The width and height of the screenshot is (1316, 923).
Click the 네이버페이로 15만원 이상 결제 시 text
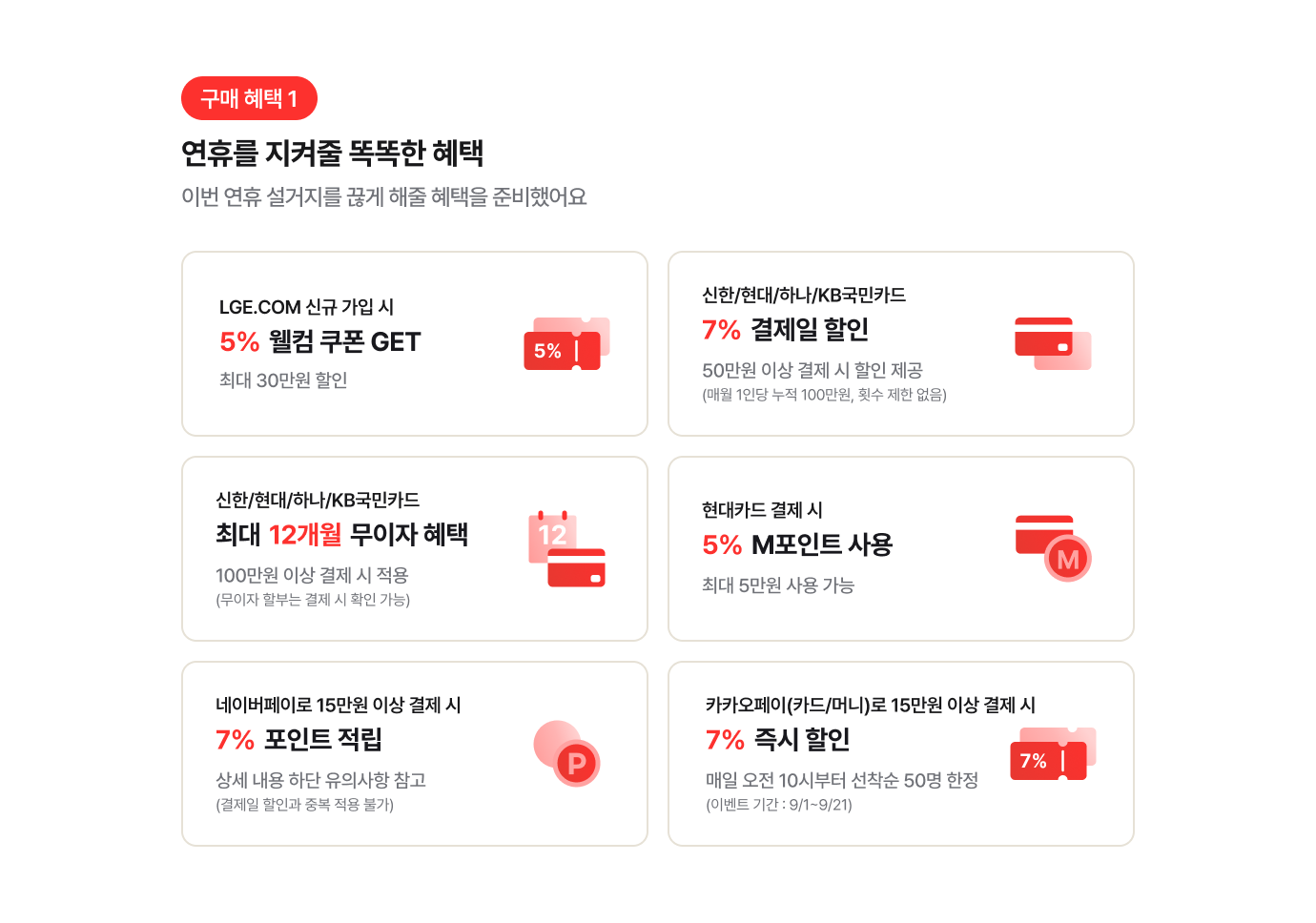click(339, 705)
